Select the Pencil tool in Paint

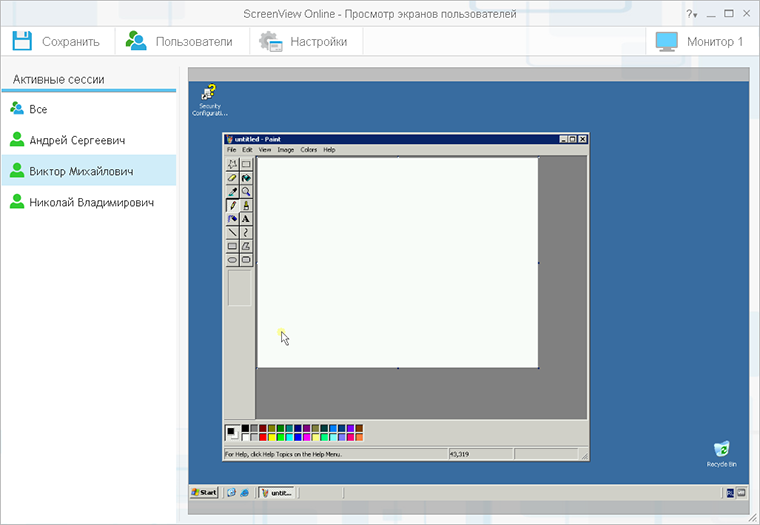pyautogui.click(x=232, y=205)
